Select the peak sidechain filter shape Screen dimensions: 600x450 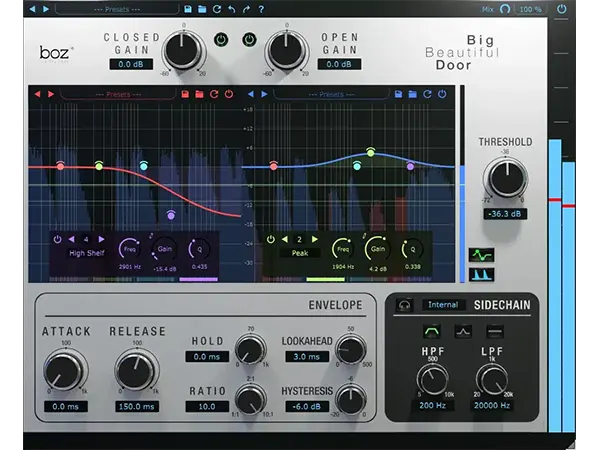point(463,331)
